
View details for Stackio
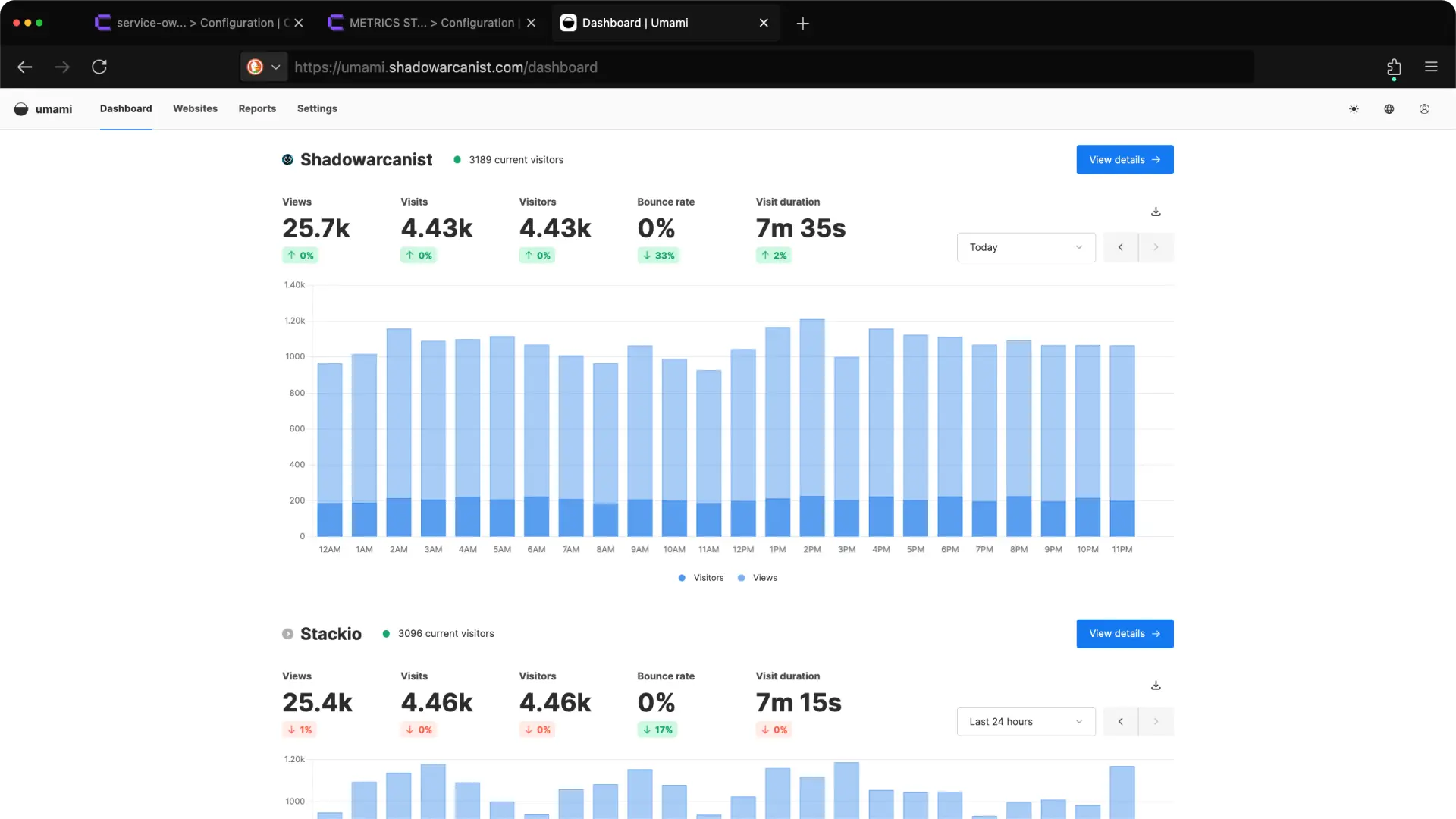coord(1125,633)
